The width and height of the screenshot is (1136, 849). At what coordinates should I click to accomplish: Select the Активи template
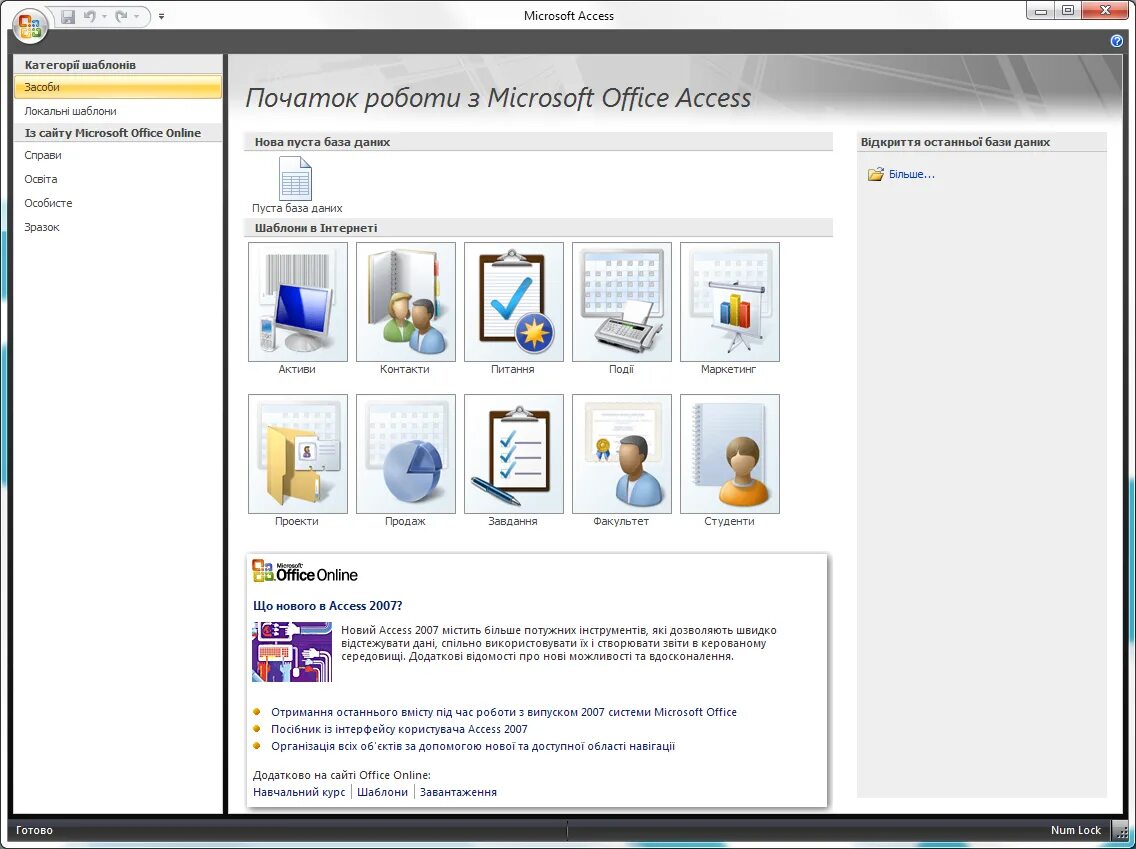click(297, 309)
